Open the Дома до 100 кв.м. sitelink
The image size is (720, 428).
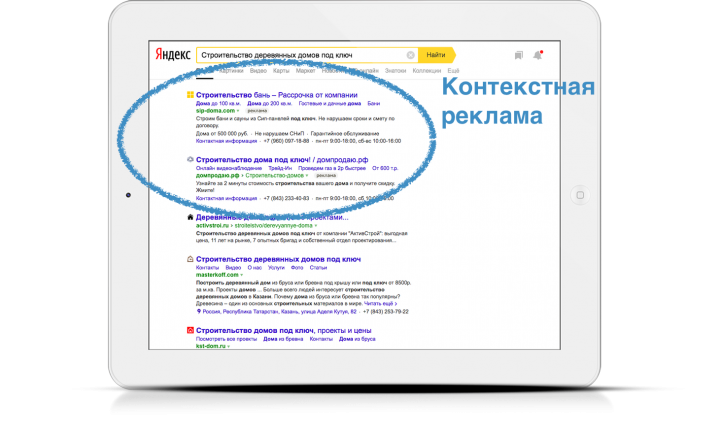pos(218,103)
